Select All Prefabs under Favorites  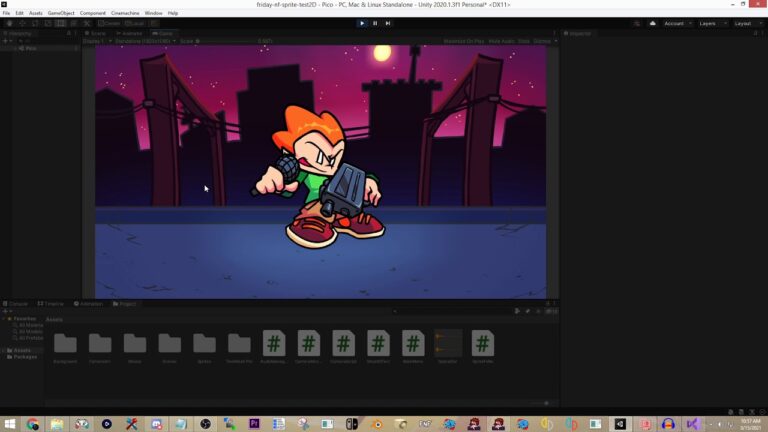click(x=28, y=338)
